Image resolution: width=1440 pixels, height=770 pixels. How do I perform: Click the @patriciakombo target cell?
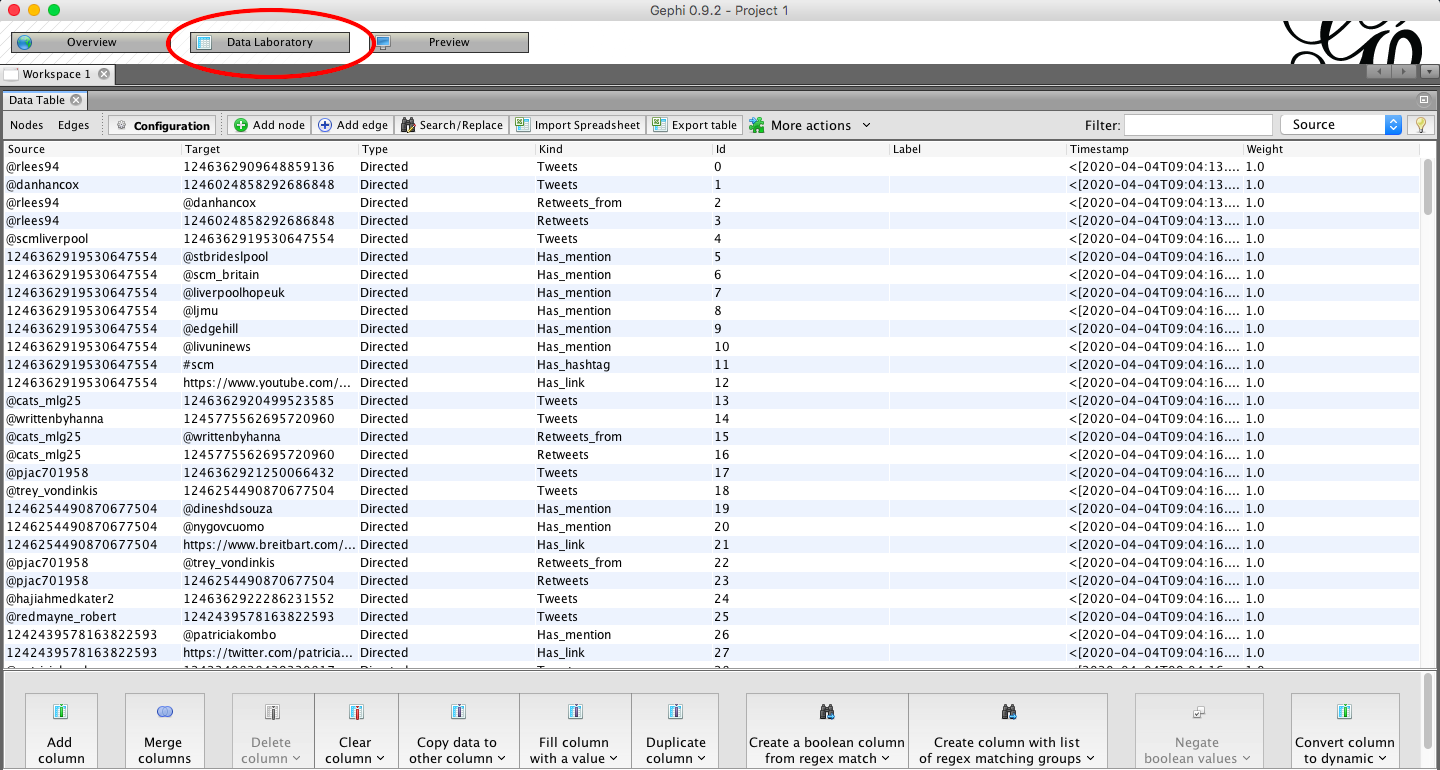pyautogui.click(x=268, y=635)
